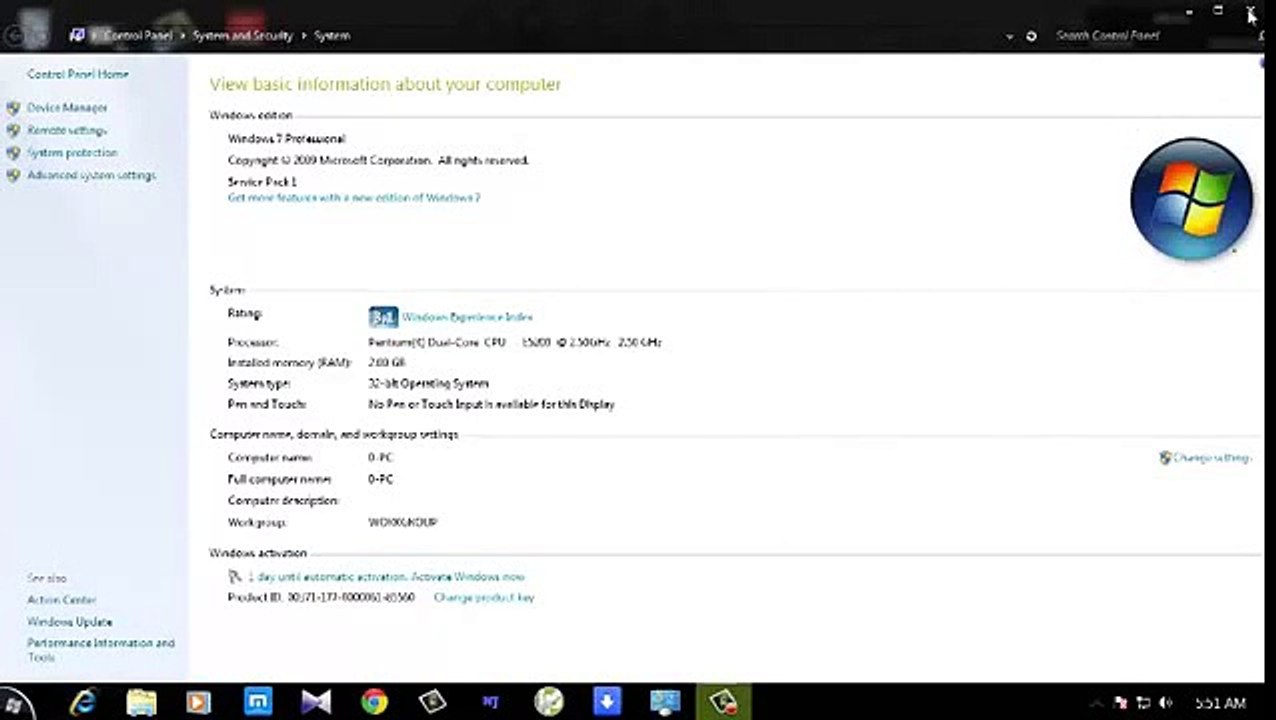Click Change settings for computer name
The width and height of the screenshot is (1276, 720).
1212,458
